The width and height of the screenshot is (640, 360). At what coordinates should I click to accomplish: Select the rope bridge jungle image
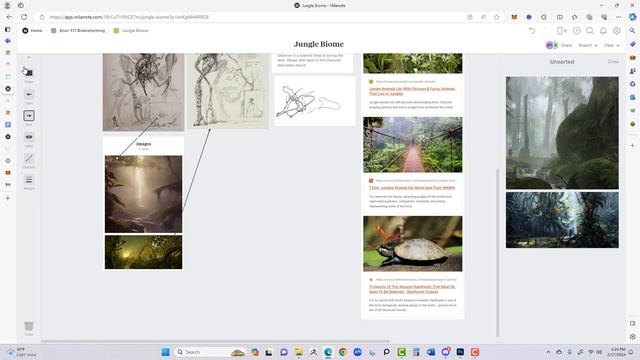click(413, 144)
